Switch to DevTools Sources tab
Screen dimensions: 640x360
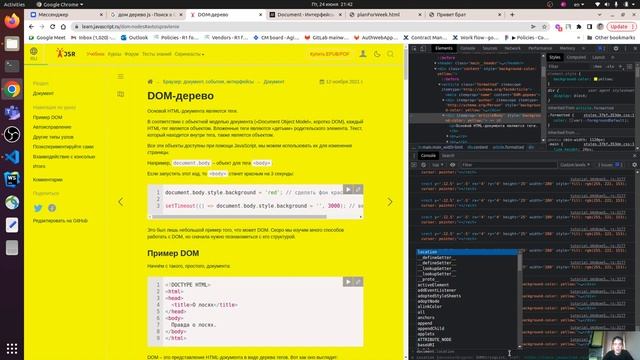pos(490,48)
